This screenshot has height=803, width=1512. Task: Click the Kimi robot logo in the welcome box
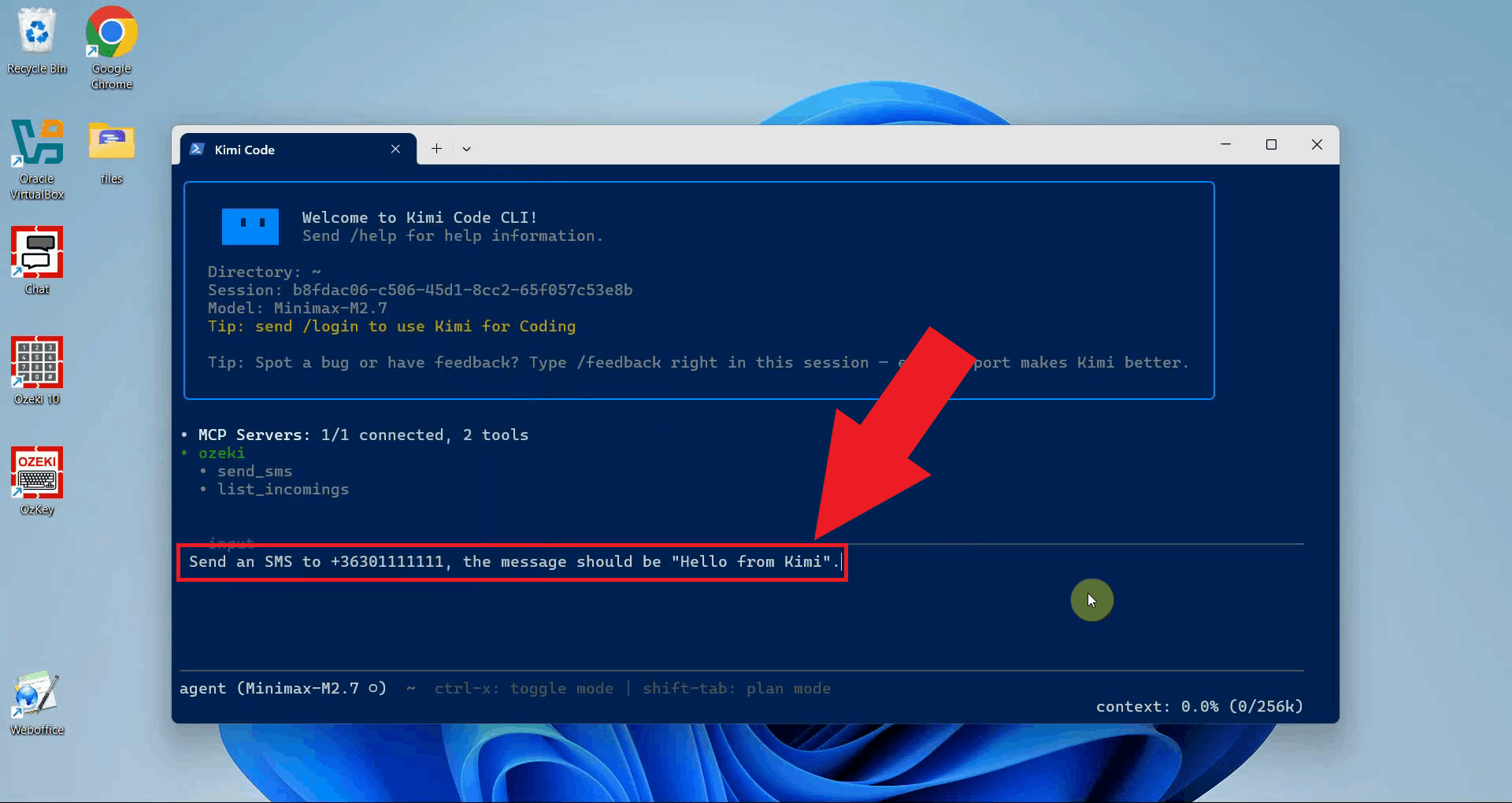(x=250, y=227)
